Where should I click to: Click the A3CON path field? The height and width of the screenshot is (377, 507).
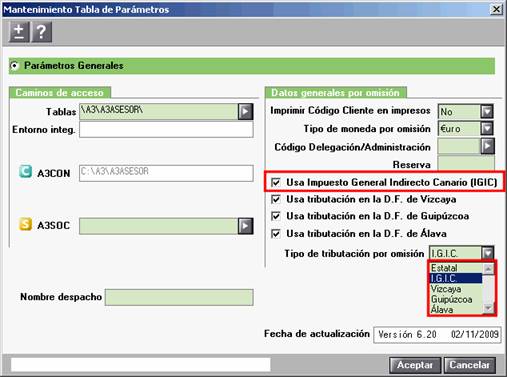166,173
